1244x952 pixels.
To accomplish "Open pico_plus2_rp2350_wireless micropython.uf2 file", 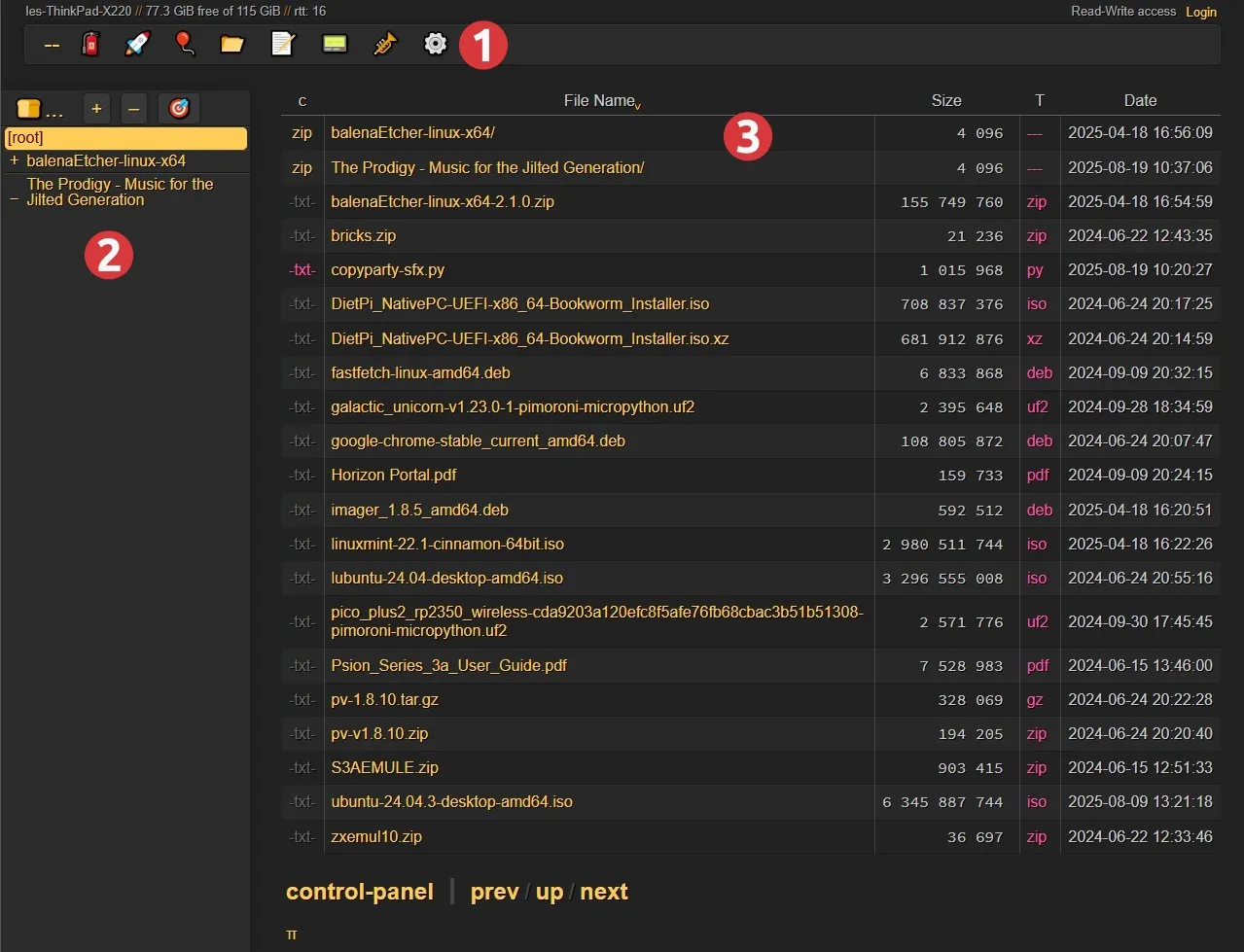I will 597,621.
